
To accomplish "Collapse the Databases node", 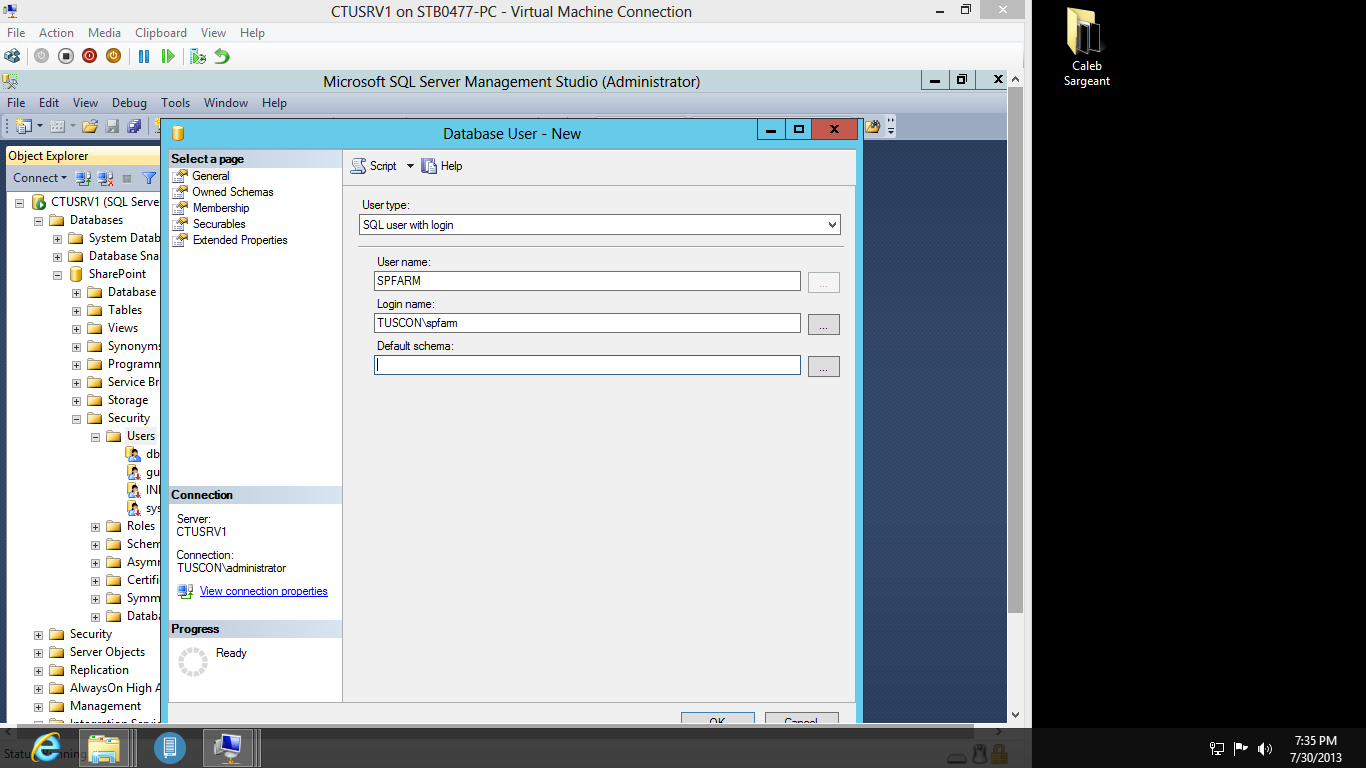I will 38,220.
